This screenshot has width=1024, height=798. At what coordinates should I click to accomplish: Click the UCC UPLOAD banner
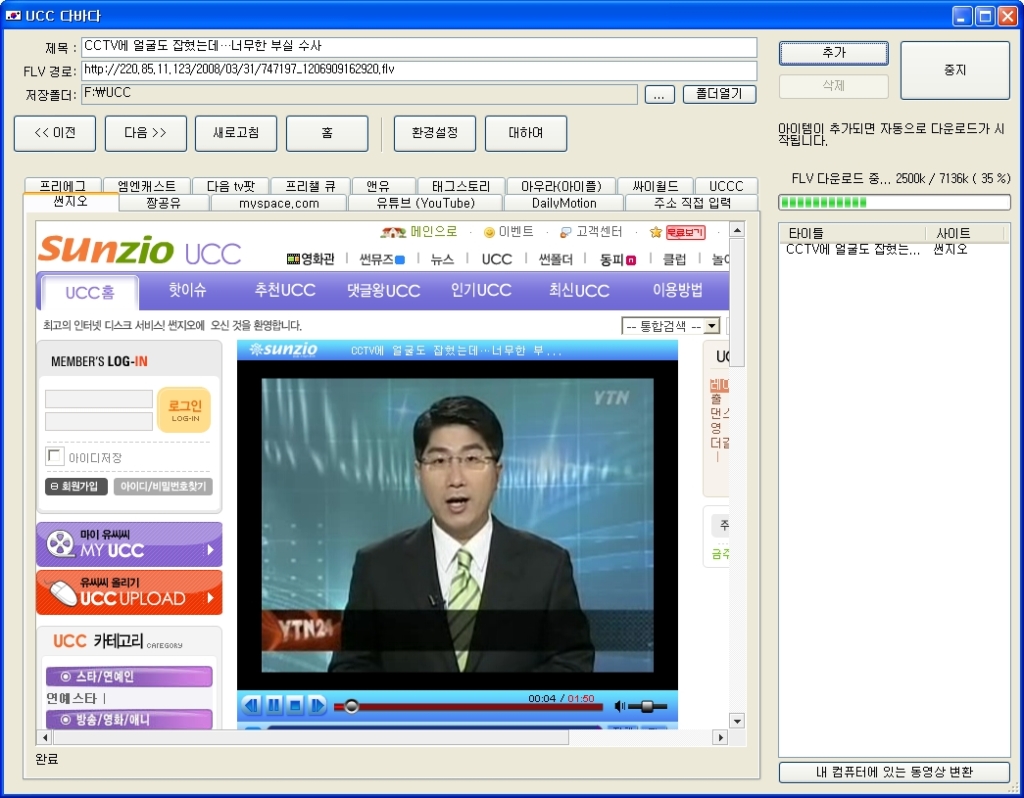[129, 592]
